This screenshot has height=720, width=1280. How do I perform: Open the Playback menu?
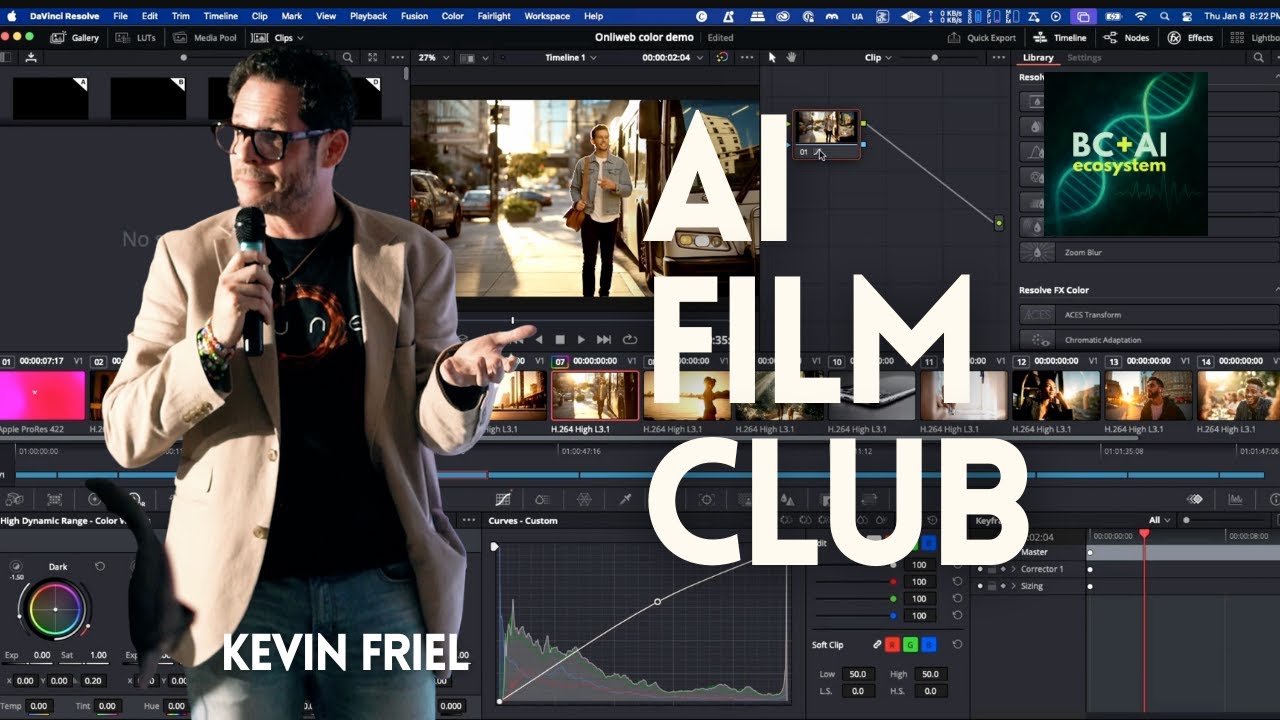(368, 16)
